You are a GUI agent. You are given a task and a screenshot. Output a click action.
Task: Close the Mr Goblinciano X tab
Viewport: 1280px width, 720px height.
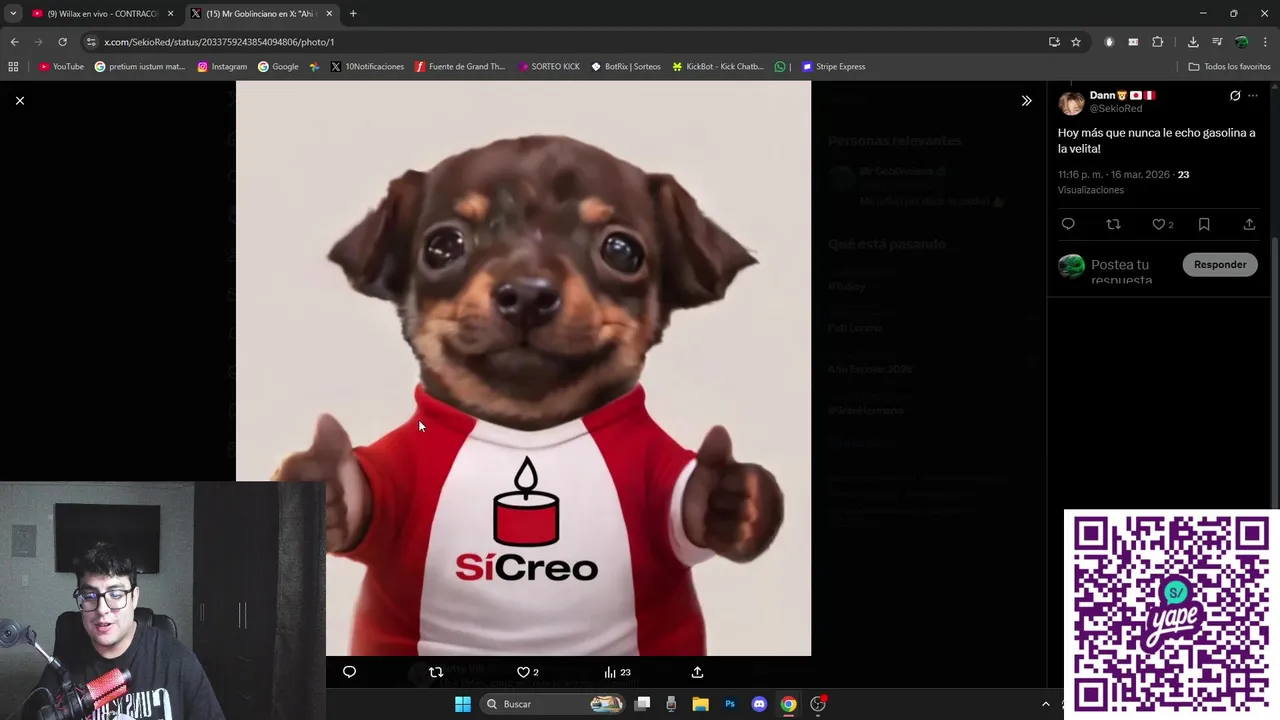click(x=329, y=14)
